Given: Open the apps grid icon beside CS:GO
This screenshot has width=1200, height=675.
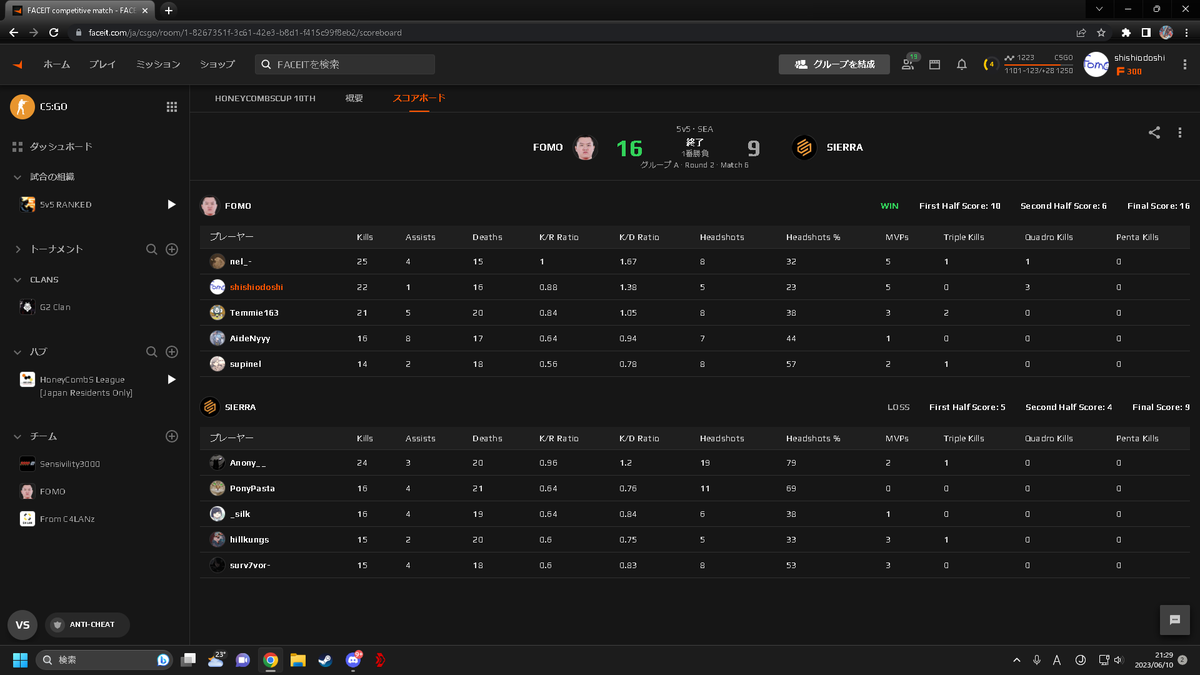Looking at the screenshot, I should (x=172, y=107).
